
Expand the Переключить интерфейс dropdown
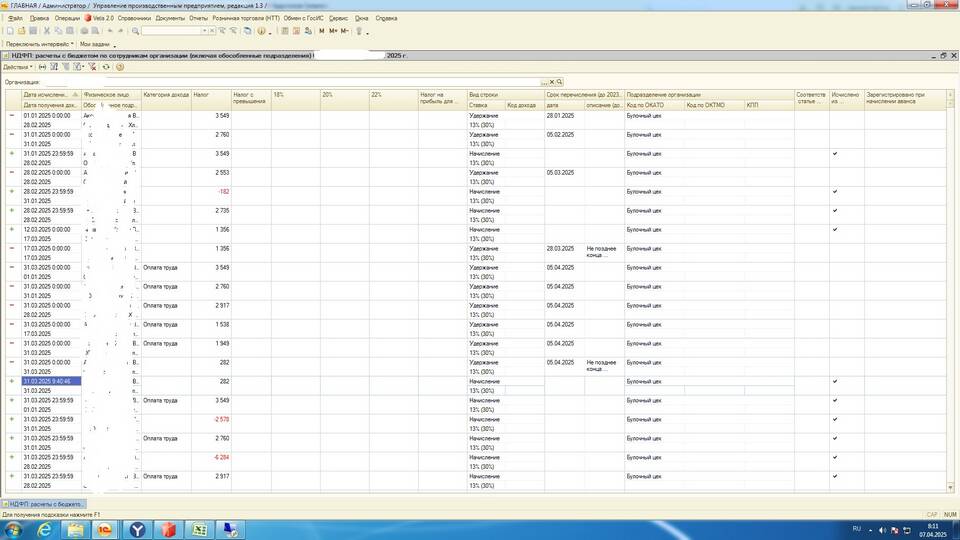pos(40,44)
